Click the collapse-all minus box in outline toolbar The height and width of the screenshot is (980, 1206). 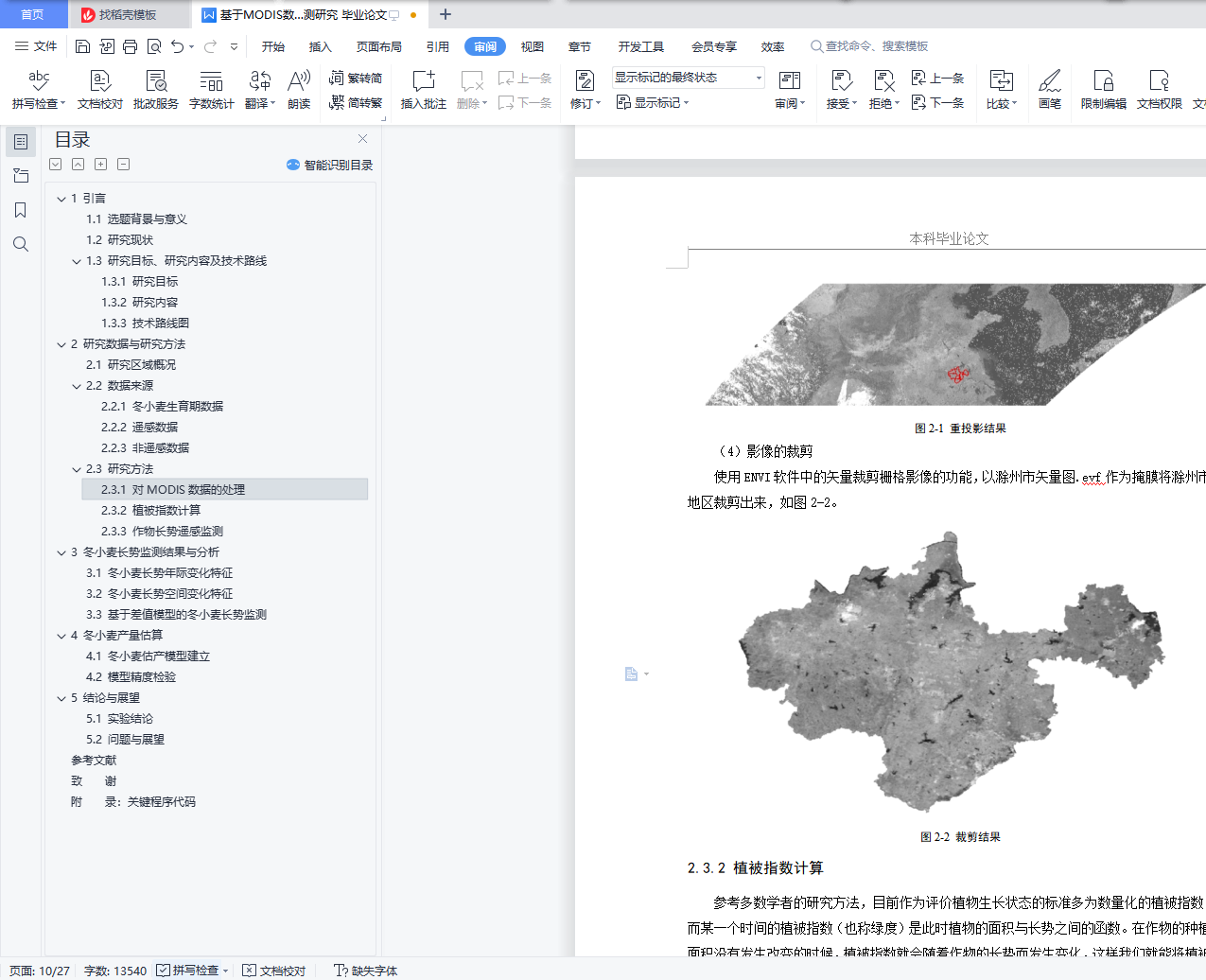(x=123, y=165)
